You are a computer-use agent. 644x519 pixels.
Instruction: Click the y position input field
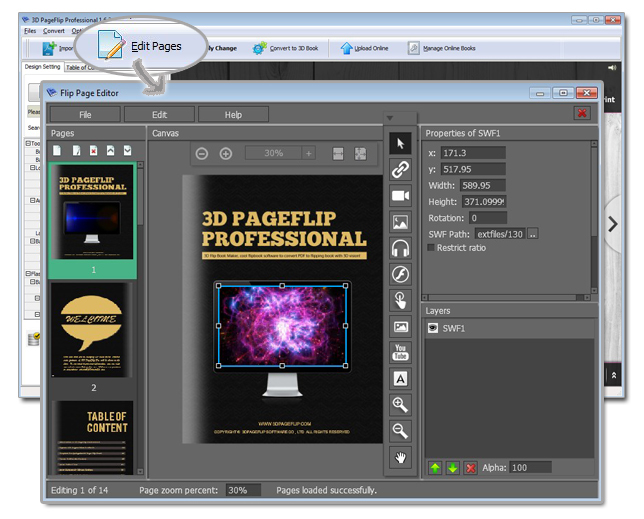point(473,169)
